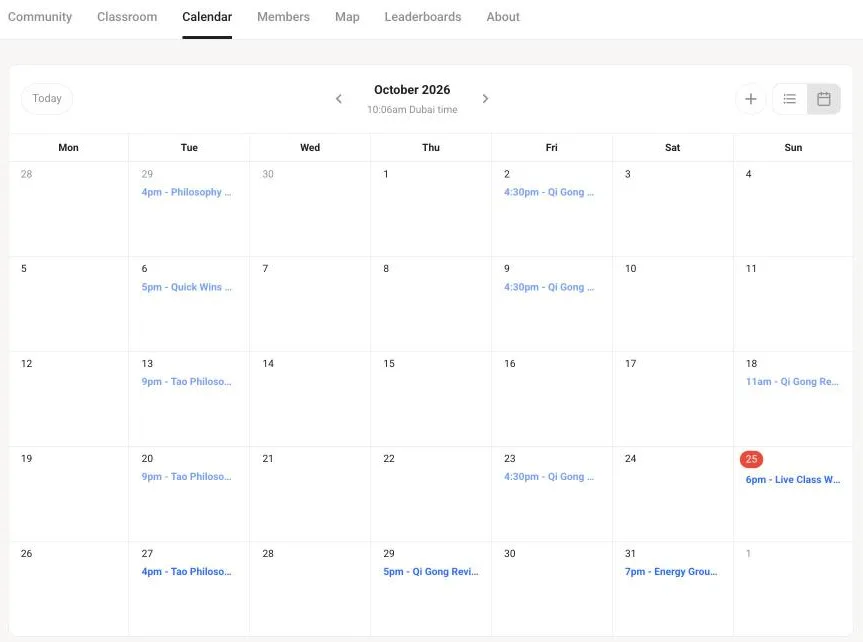This screenshot has width=863, height=642.
Task: Select date 11 on Sunday
Action: point(751,269)
